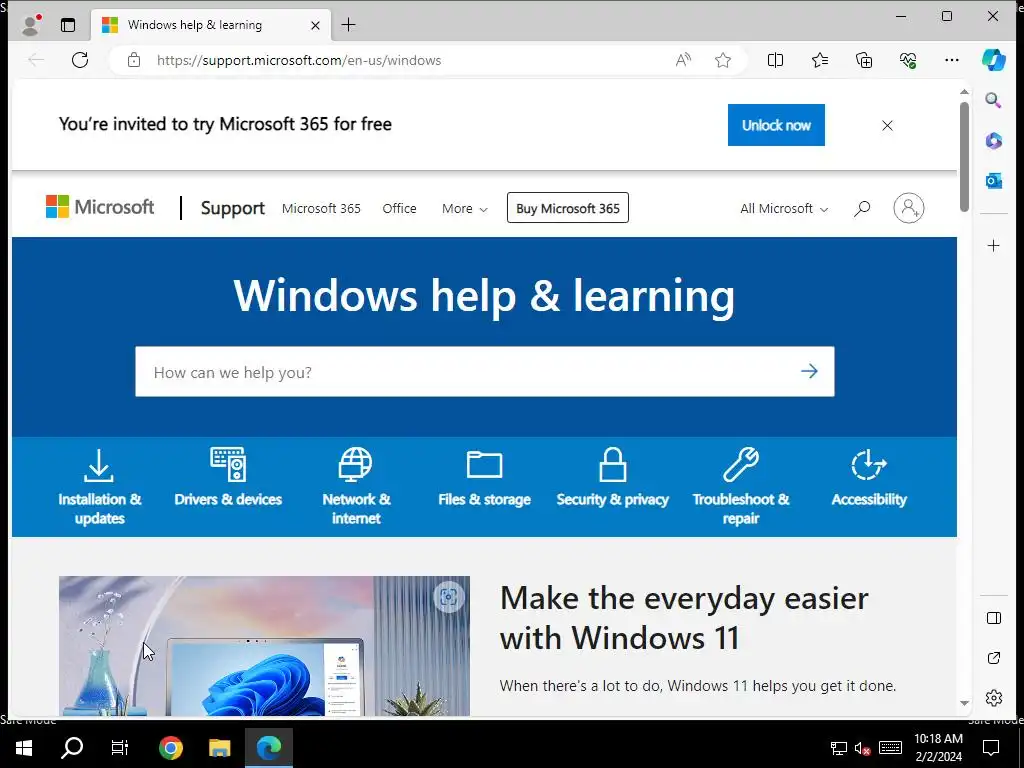Toggle sidebar visibility icon
Image resolution: width=1024 pixels, height=768 pixels.
click(x=993, y=618)
